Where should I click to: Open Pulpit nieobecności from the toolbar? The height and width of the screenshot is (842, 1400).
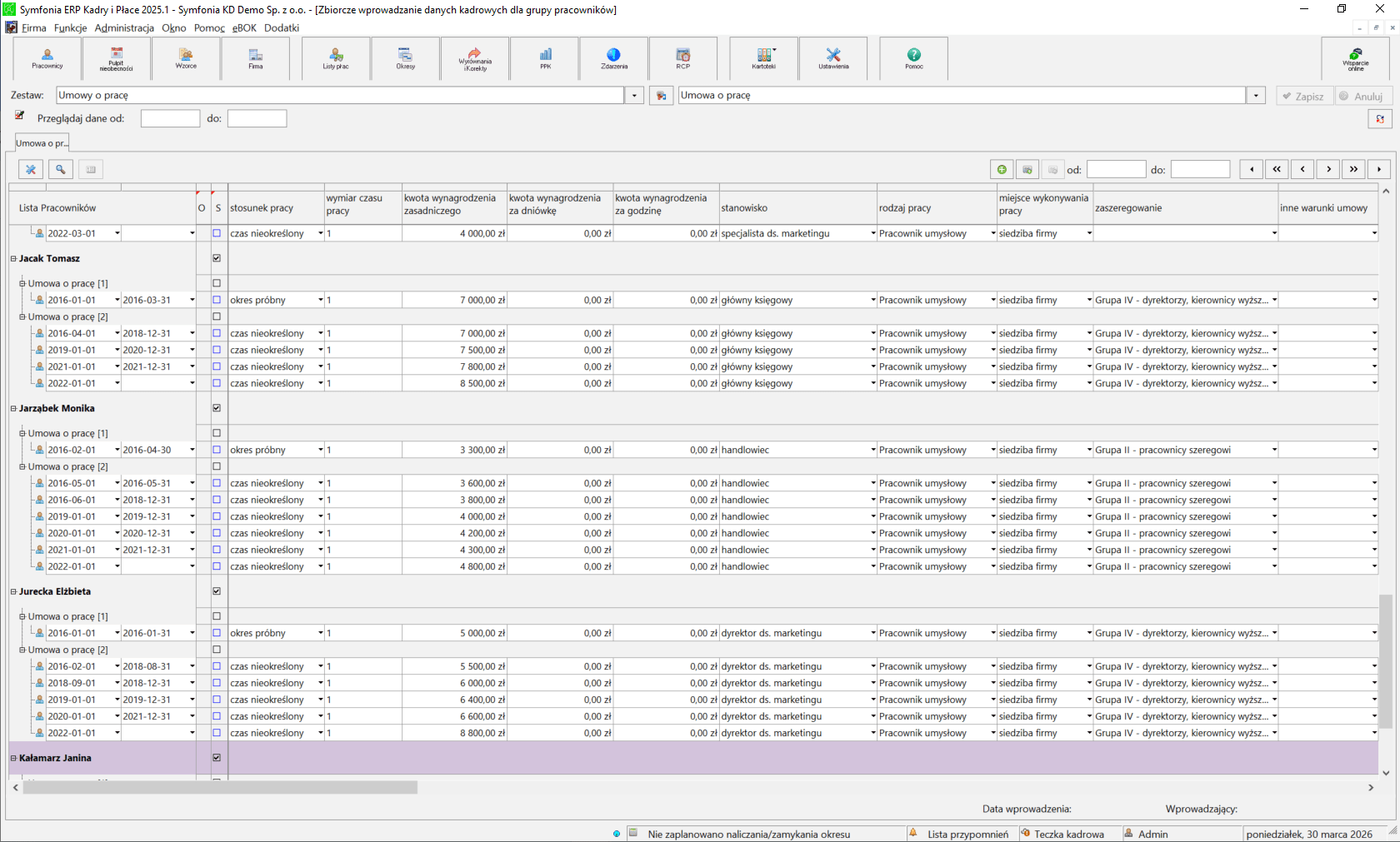click(117, 58)
